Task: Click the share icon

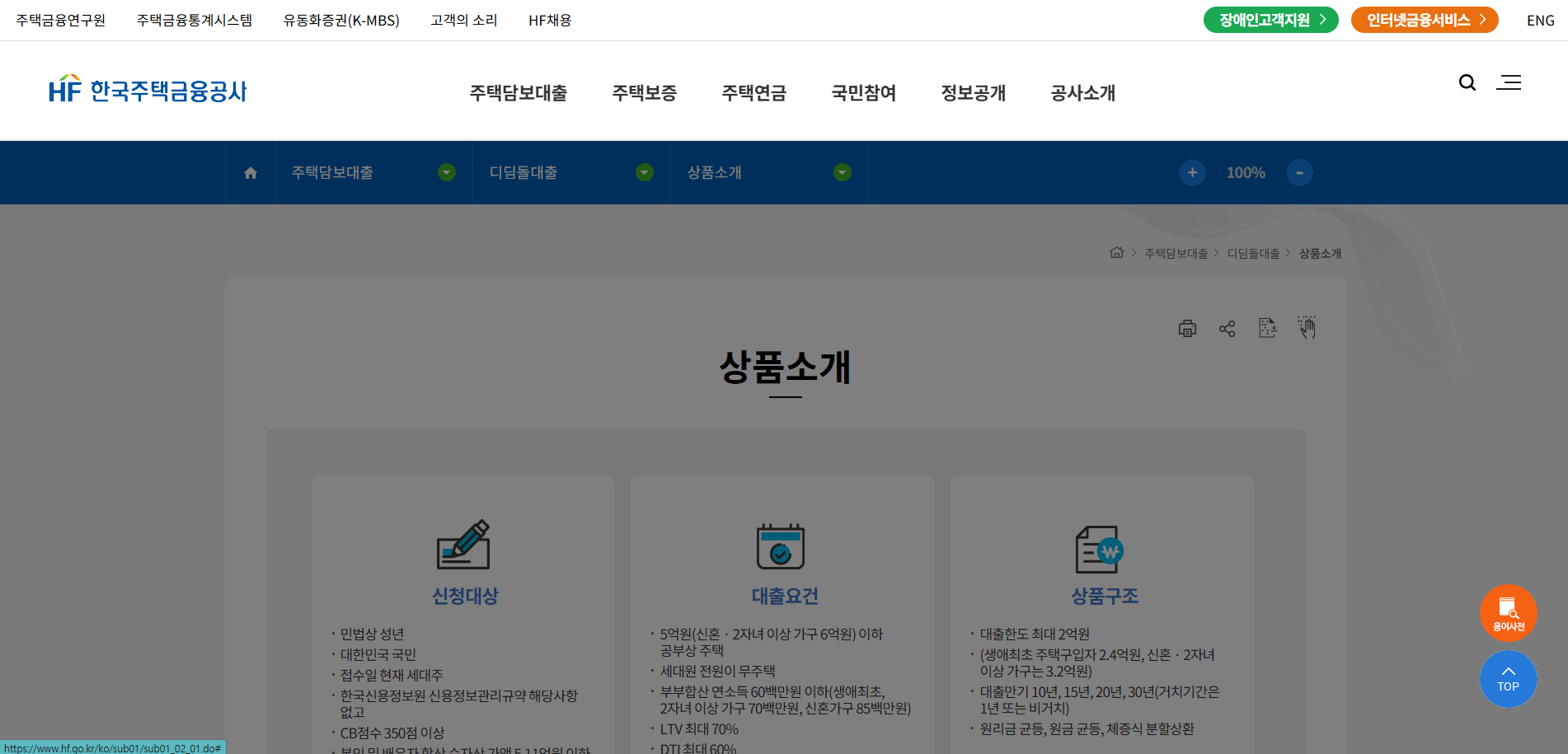Action: 1227,329
